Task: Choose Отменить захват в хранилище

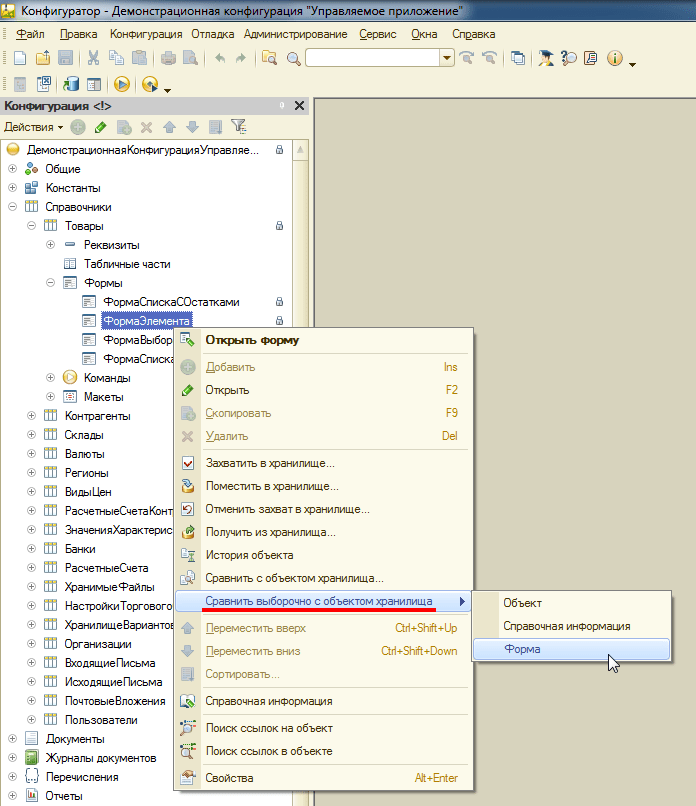Action: 323,509
